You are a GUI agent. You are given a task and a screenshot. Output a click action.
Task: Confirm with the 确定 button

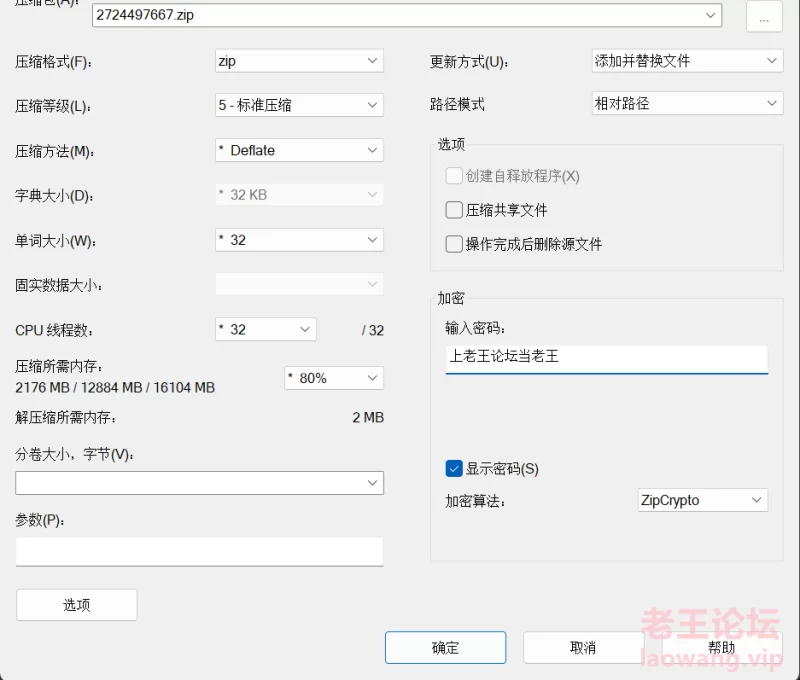coord(445,648)
